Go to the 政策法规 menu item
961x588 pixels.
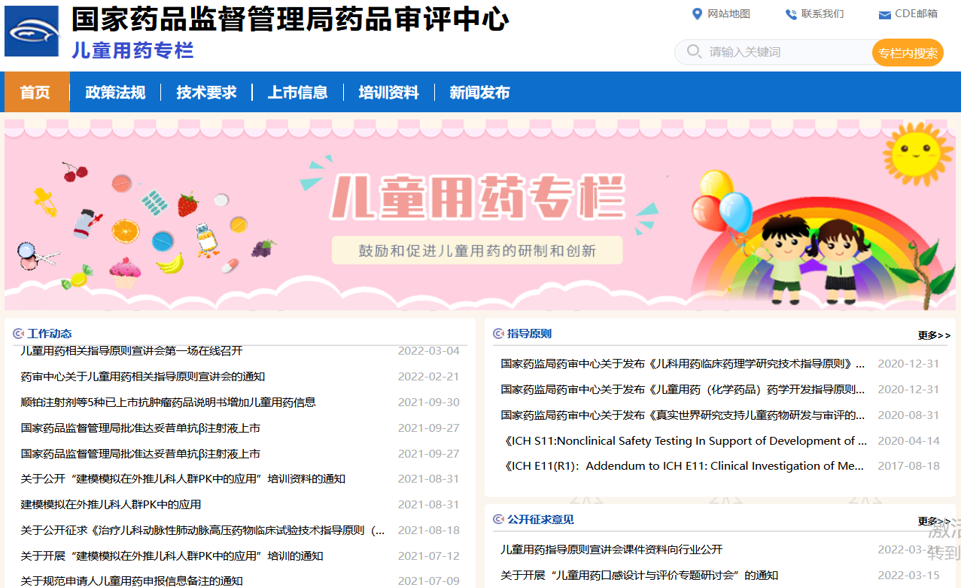[x=115, y=92]
